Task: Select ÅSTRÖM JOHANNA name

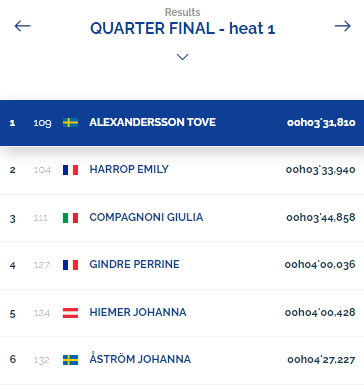Action: (x=140, y=358)
